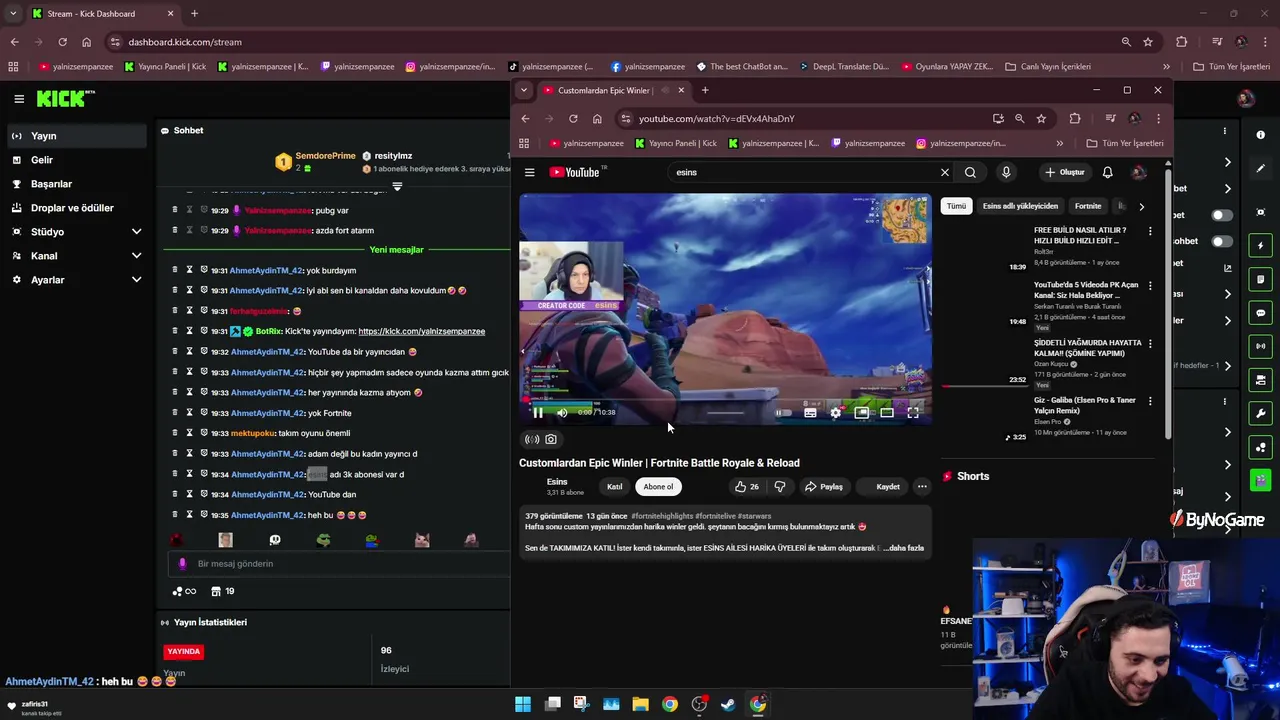Open more actions under the video
The height and width of the screenshot is (720, 1280).
click(922, 487)
